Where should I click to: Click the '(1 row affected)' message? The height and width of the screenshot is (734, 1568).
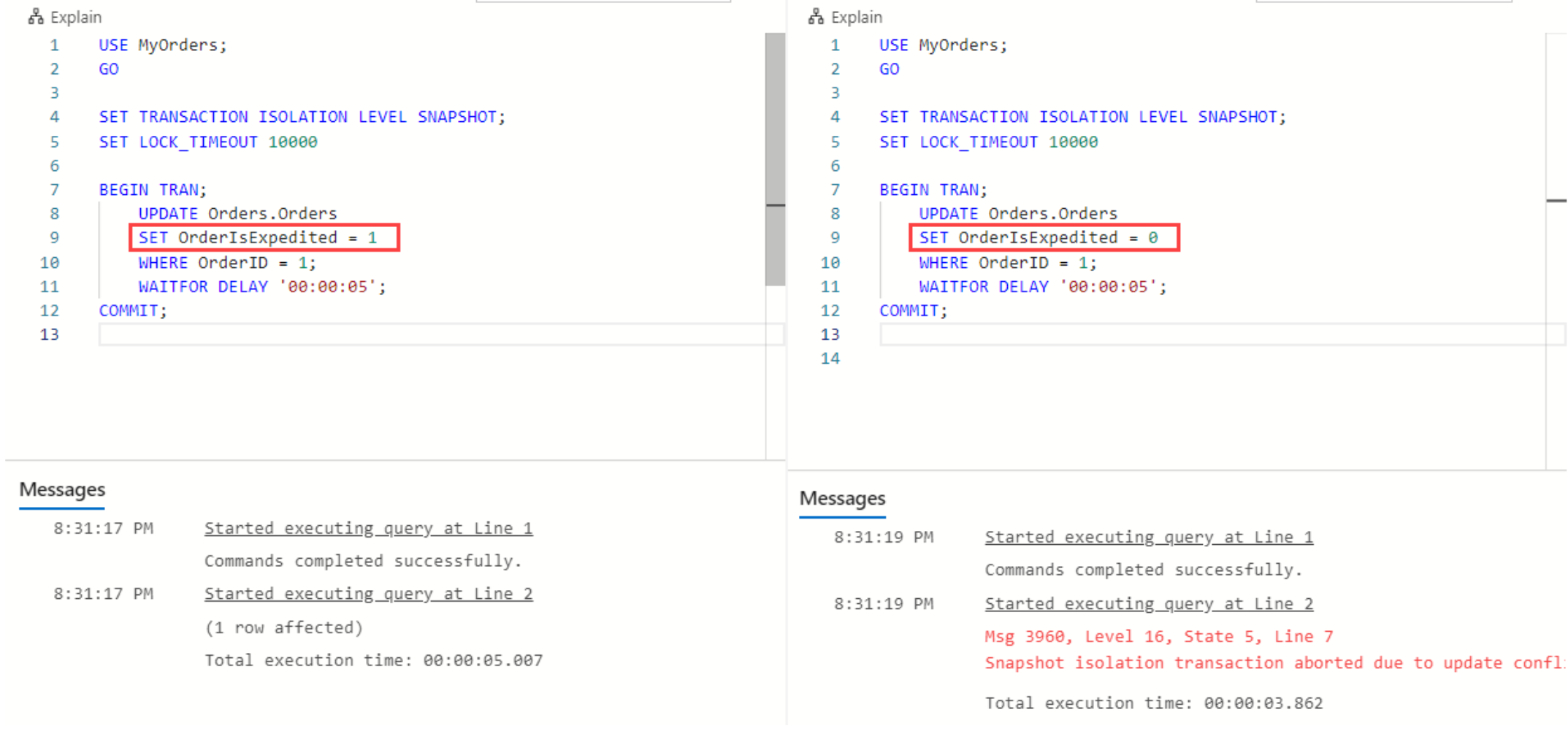[283, 627]
